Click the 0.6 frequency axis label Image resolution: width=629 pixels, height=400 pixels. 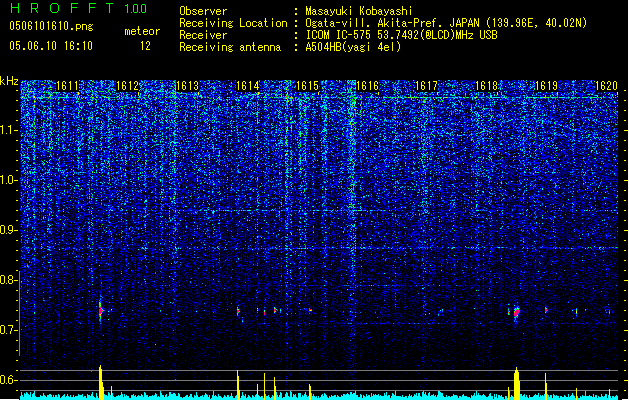click(x=9, y=380)
